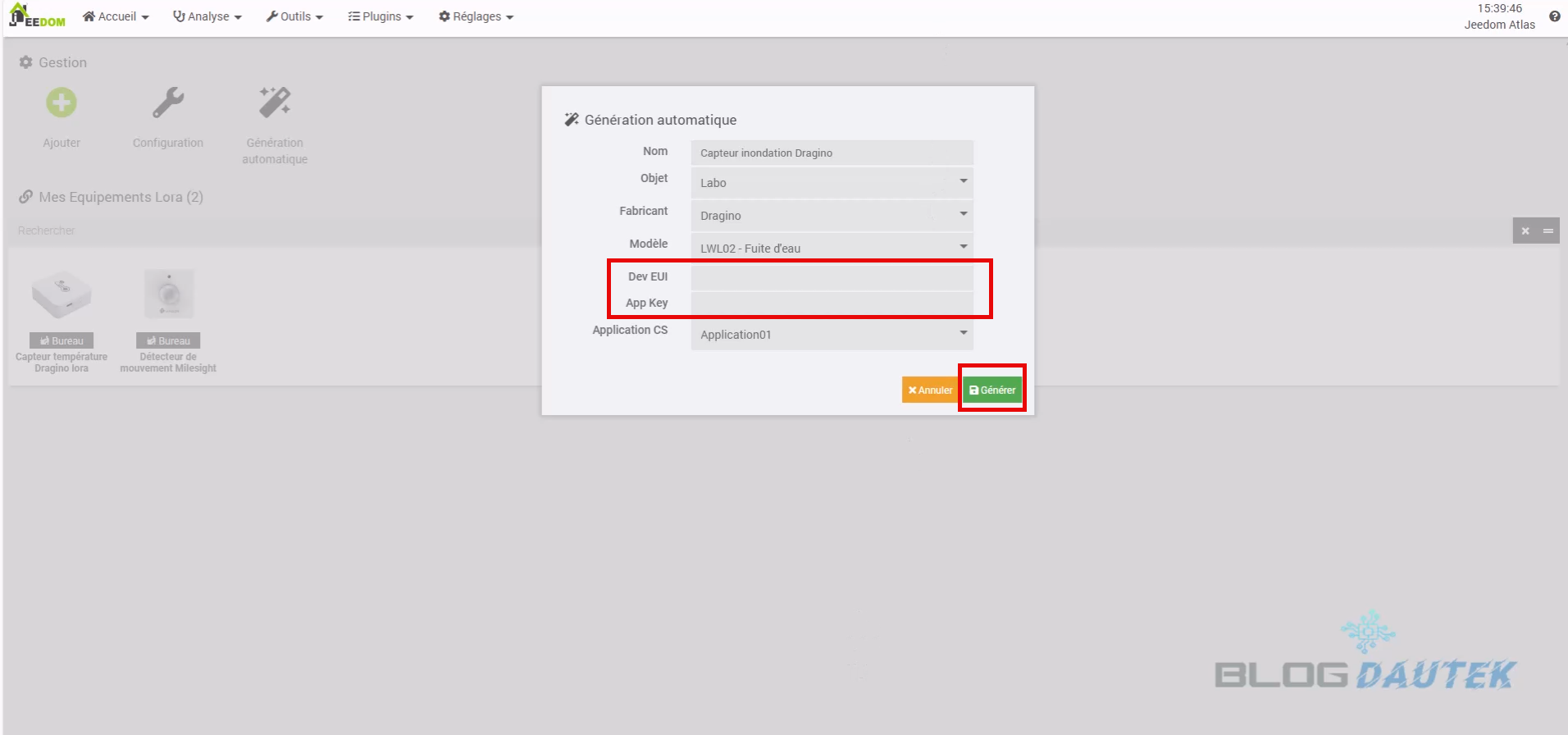Open the Application CS dropdown
This screenshot has width=1568, height=735.
pyautogui.click(x=832, y=334)
